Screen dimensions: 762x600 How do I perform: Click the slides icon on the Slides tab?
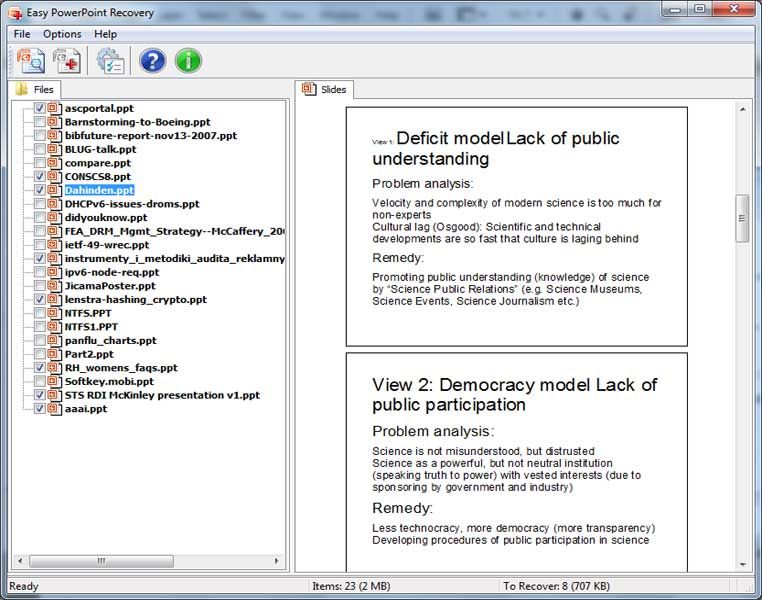click(309, 89)
